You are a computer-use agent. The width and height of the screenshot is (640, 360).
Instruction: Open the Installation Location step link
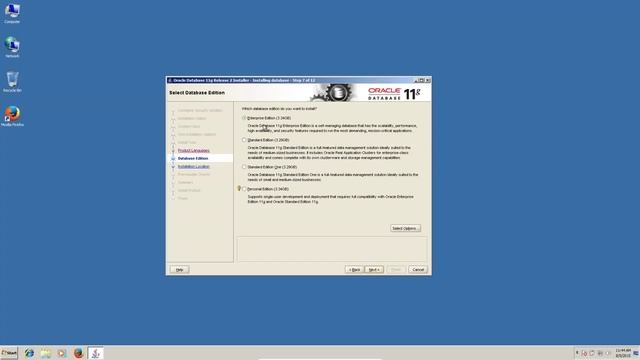coord(193,167)
